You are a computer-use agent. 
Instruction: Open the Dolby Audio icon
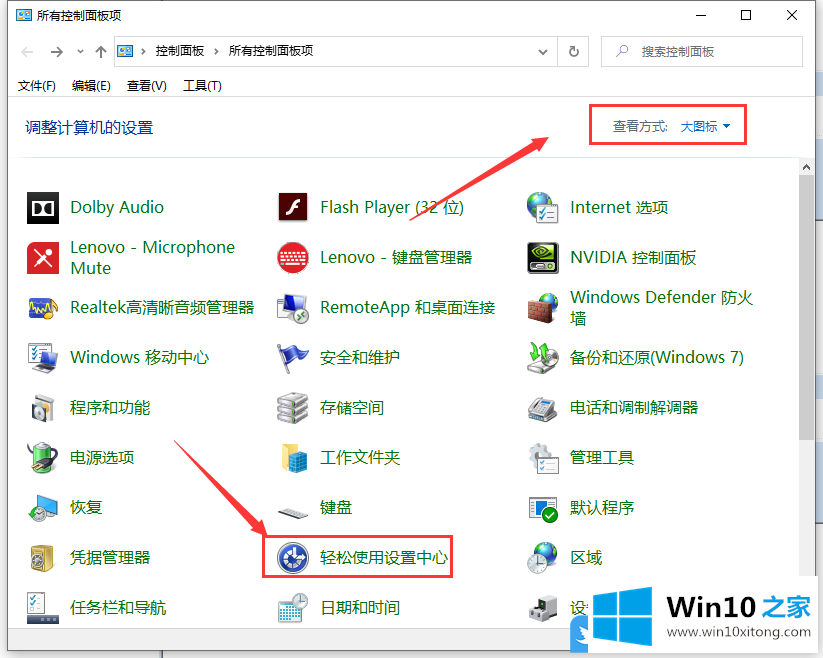pyautogui.click(x=43, y=208)
